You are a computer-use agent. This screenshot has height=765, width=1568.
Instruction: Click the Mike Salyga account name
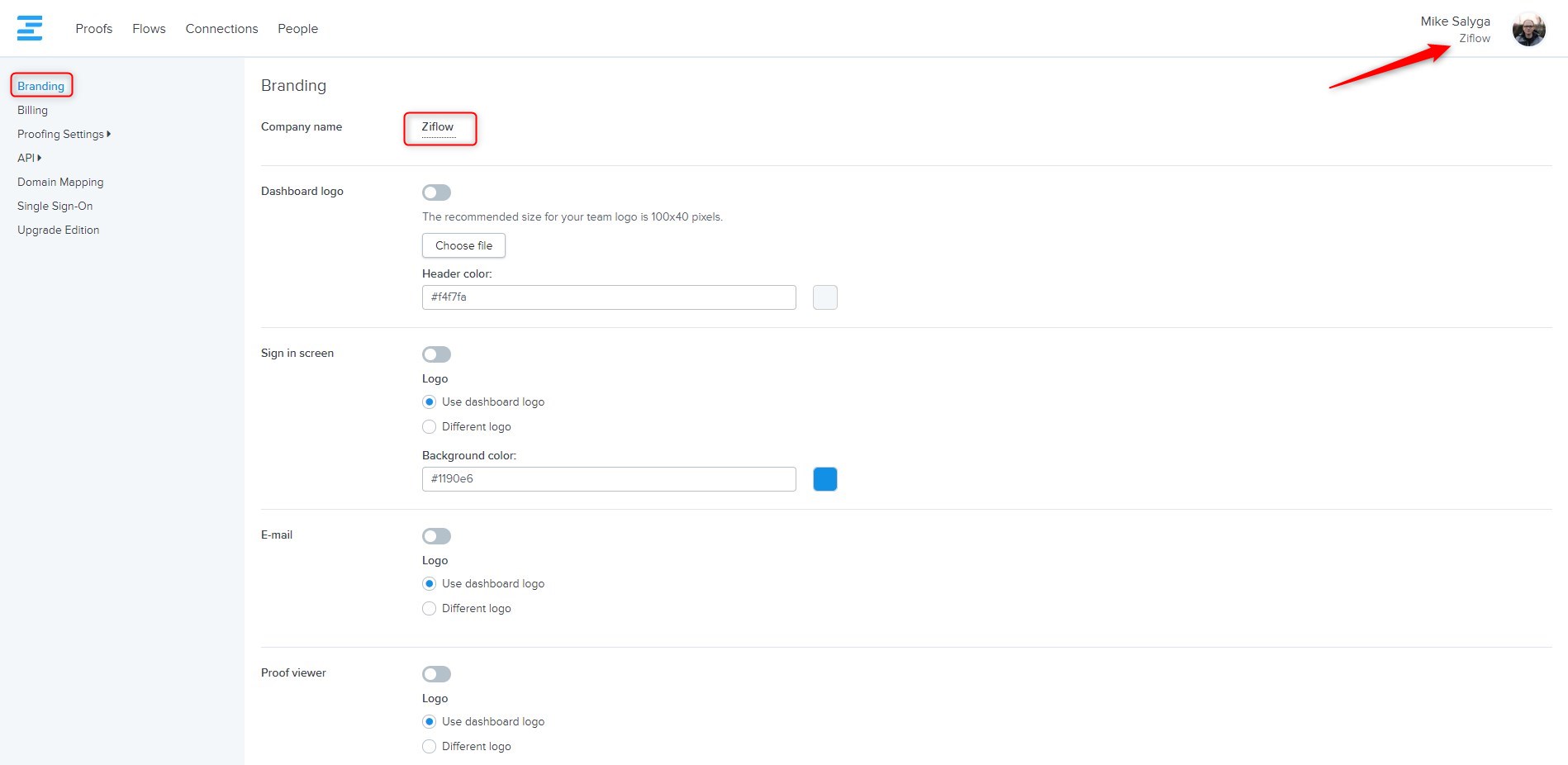click(1455, 21)
